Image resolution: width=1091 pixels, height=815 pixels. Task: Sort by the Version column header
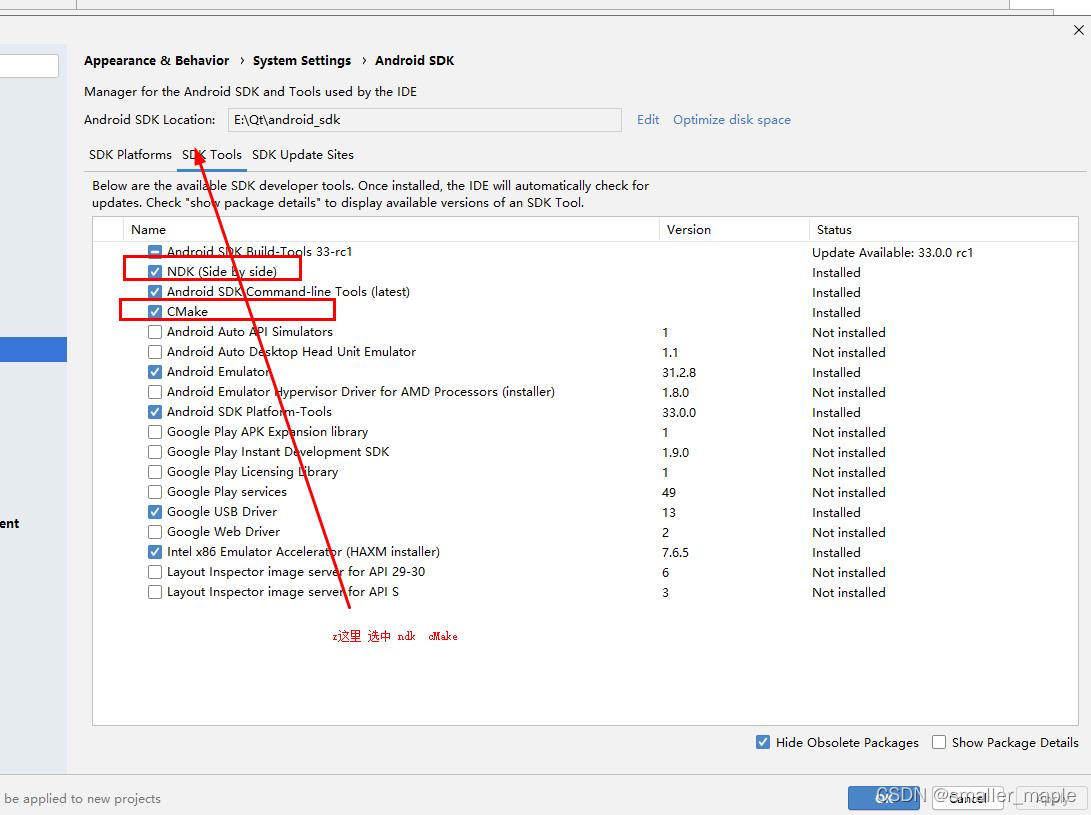point(734,230)
